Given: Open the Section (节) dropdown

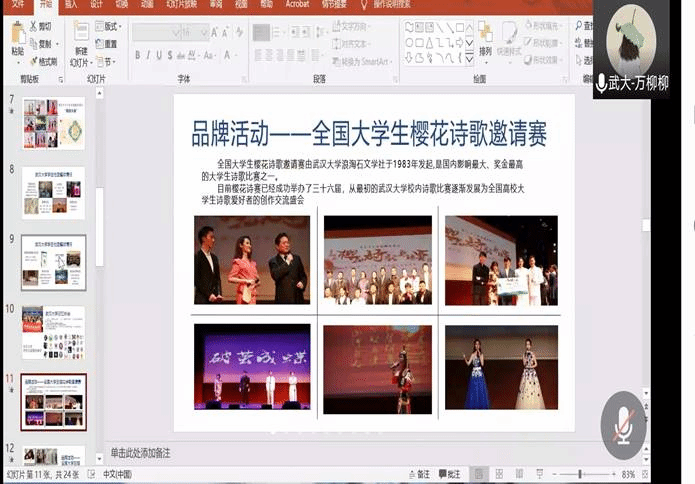Looking at the screenshot, I should click(x=108, y=61).
